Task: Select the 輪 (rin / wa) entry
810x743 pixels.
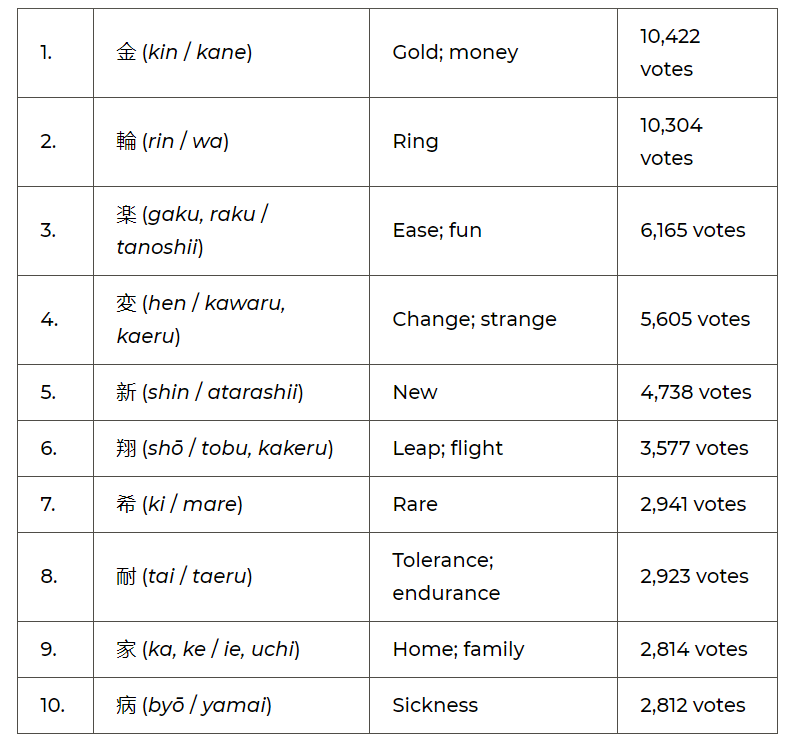Action: (173, 141)
